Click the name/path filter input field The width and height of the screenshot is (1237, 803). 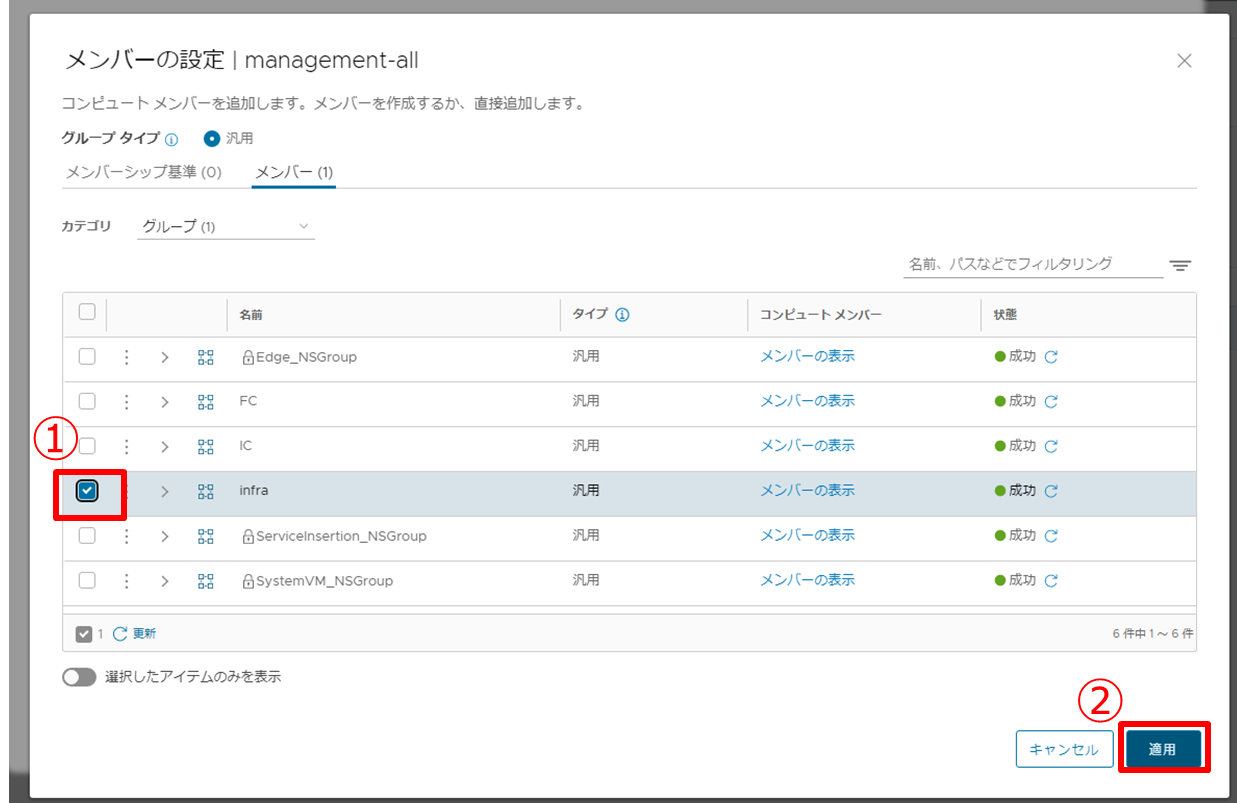(x=1031, y=264)
